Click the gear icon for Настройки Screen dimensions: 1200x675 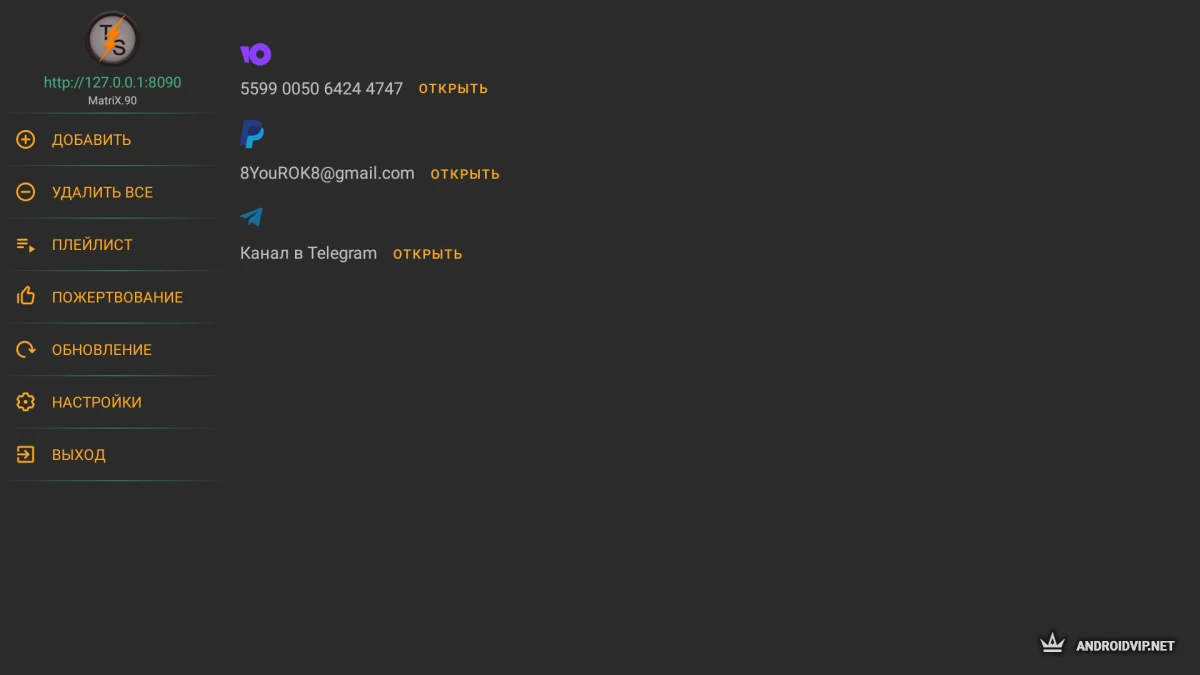click(26, 402)
